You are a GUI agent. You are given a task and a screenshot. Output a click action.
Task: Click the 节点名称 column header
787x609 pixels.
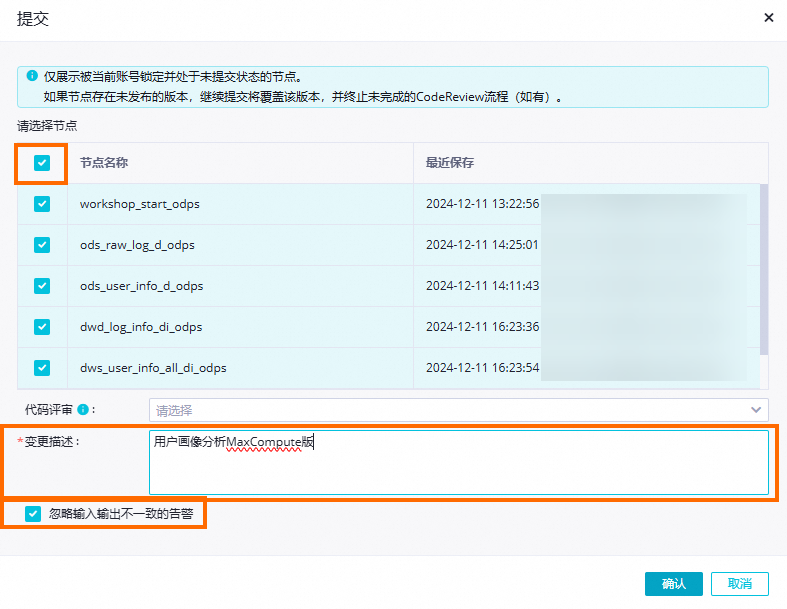pos(104,163)
